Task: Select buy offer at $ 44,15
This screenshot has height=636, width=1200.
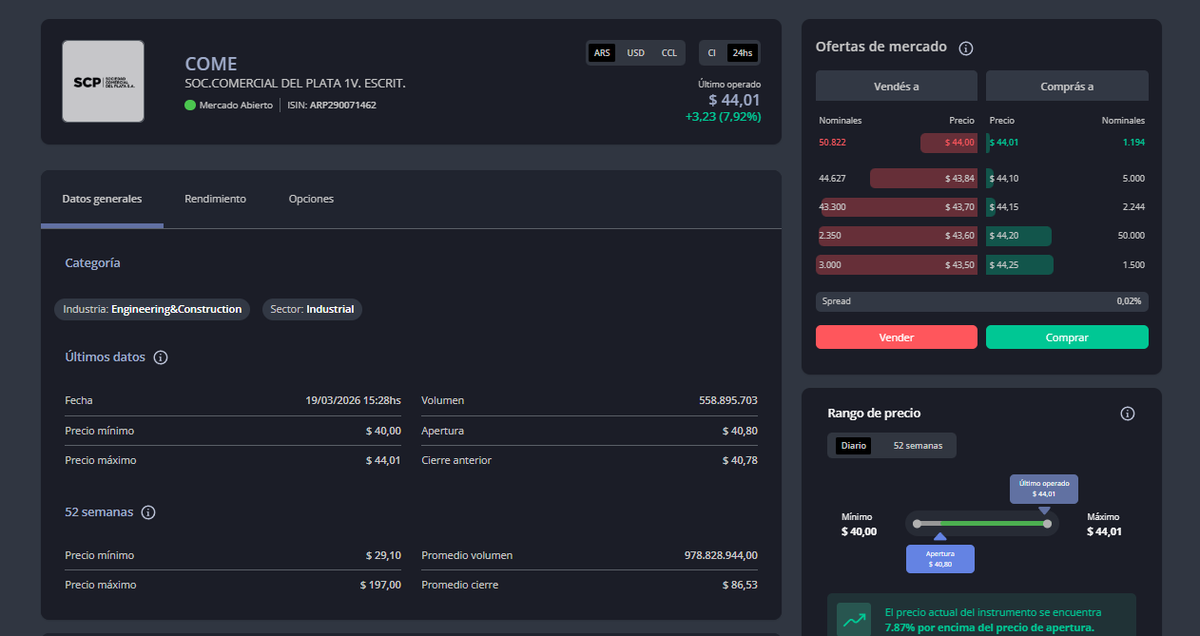Action: click(x=1005, y=207)
